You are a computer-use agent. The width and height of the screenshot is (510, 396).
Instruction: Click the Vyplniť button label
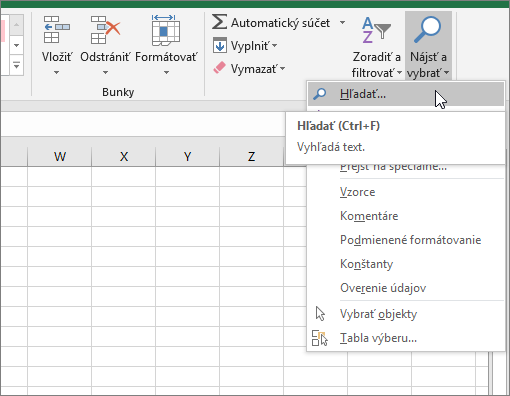coord(249,46)
